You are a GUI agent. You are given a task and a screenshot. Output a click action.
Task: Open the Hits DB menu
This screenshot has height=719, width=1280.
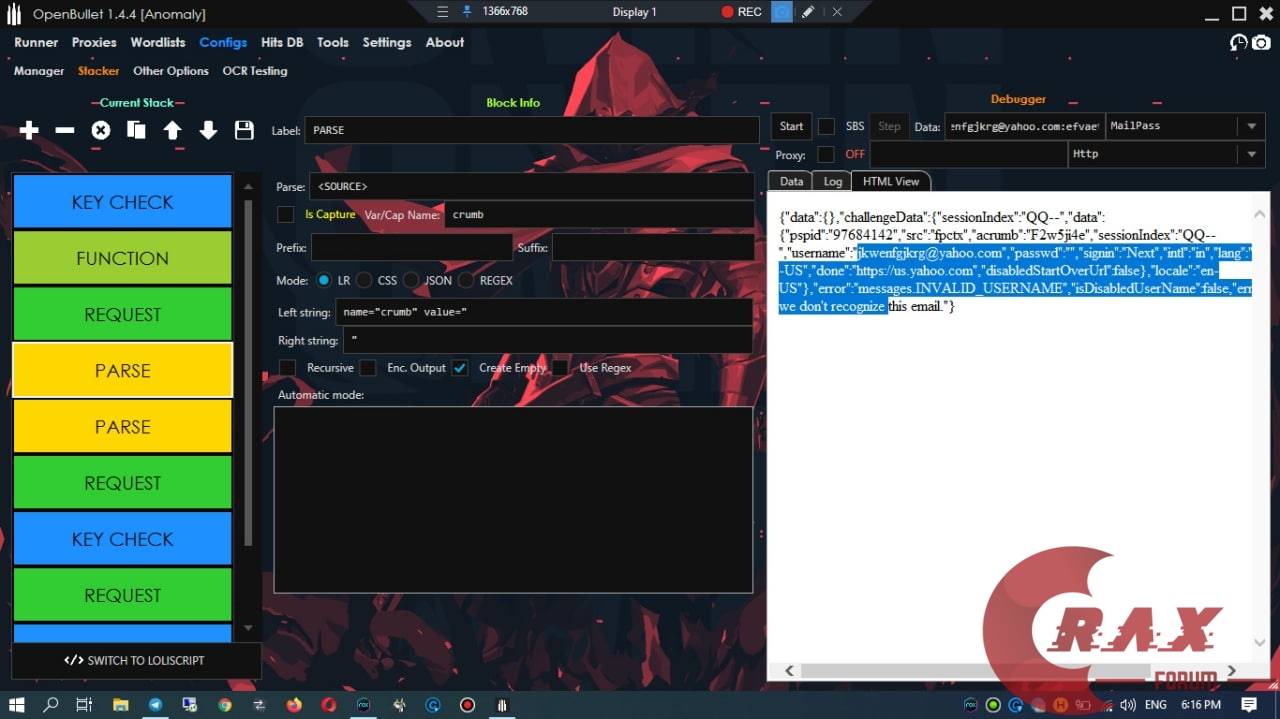click(x=282, y=43)
